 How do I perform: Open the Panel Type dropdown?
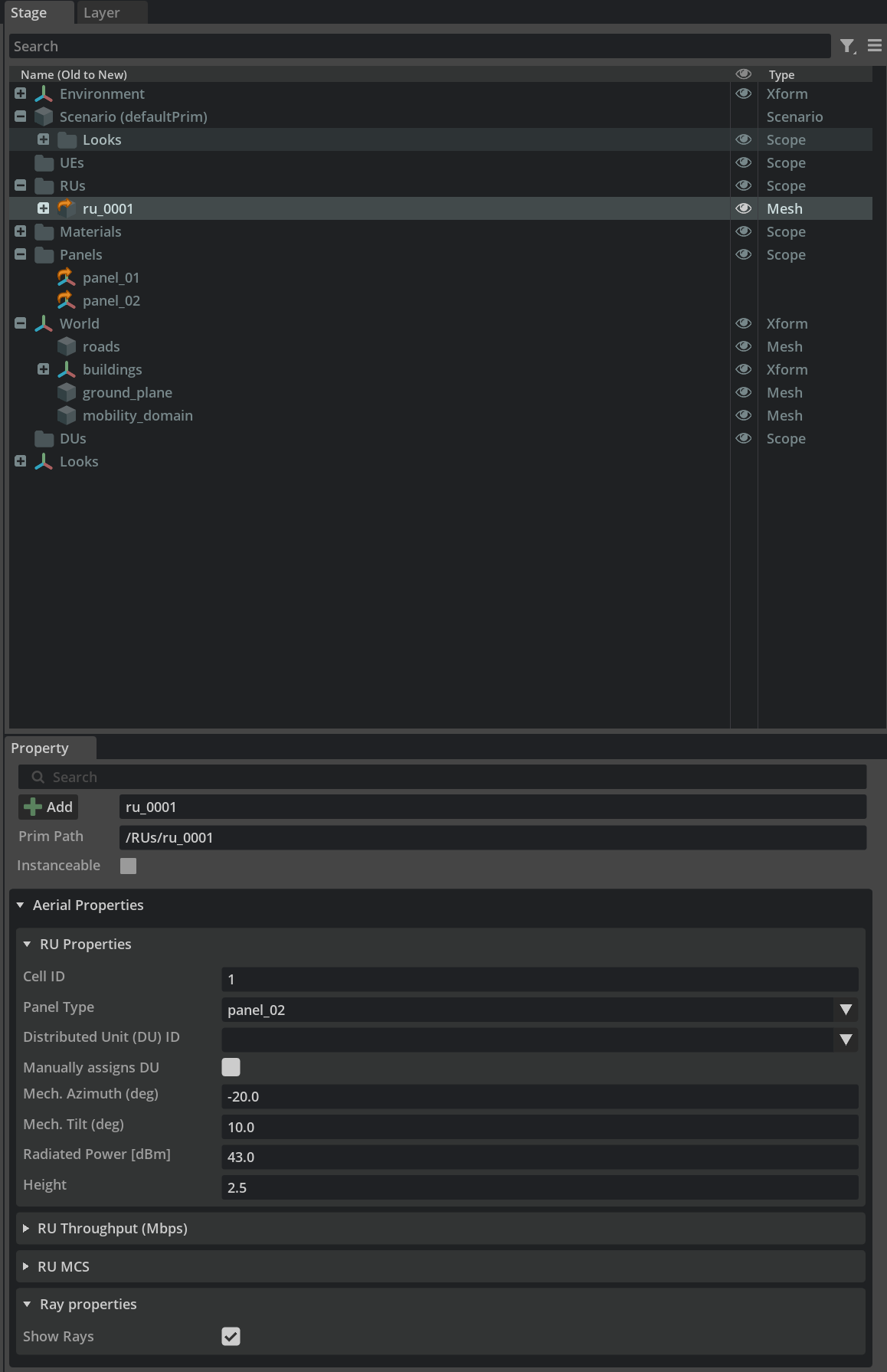846,1010
